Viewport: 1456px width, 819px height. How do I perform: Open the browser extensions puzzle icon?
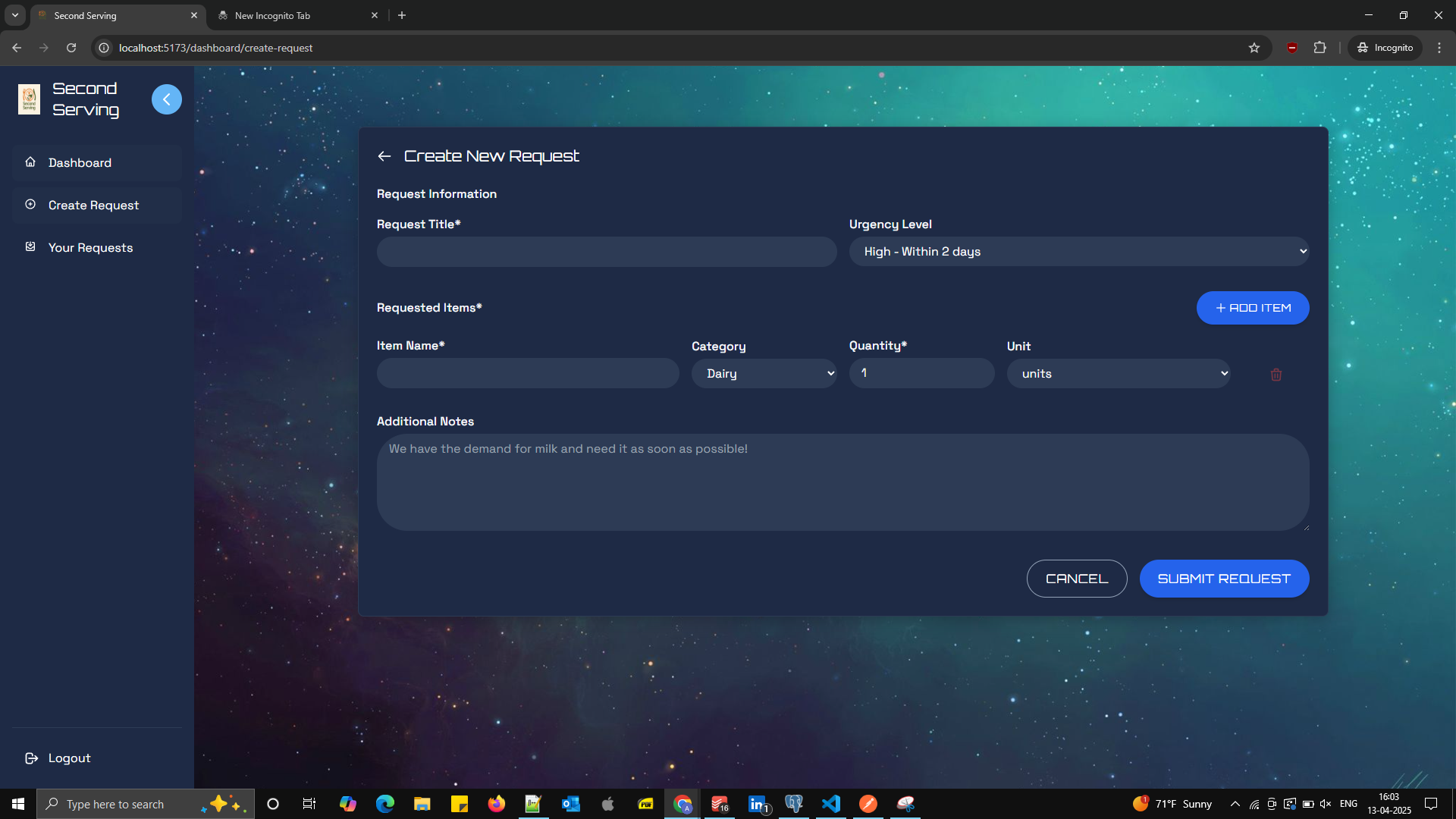pos(1319,48)
